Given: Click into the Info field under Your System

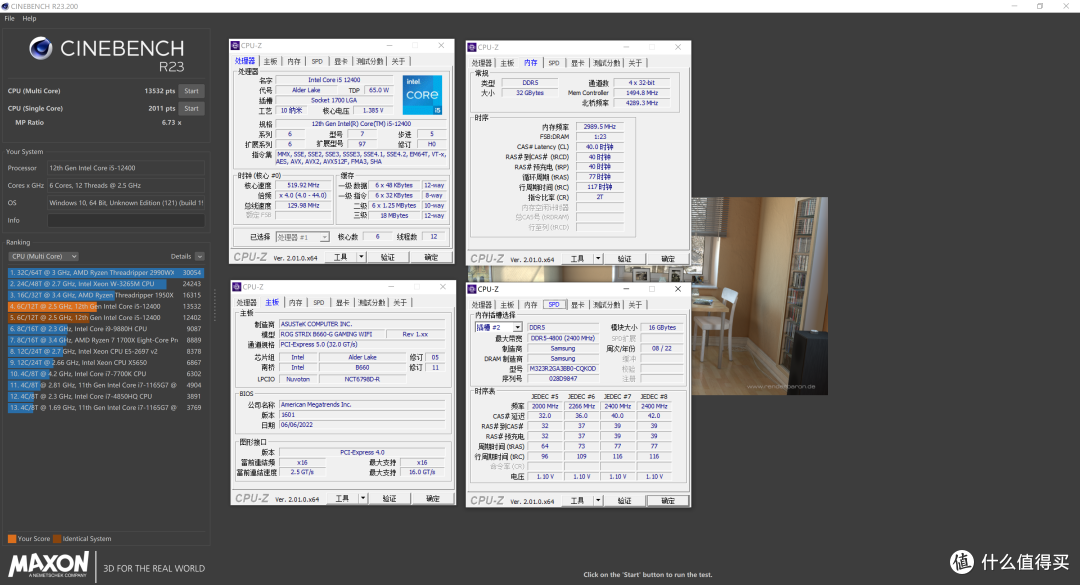Looking at the screenshot, I should pos(125,220).
